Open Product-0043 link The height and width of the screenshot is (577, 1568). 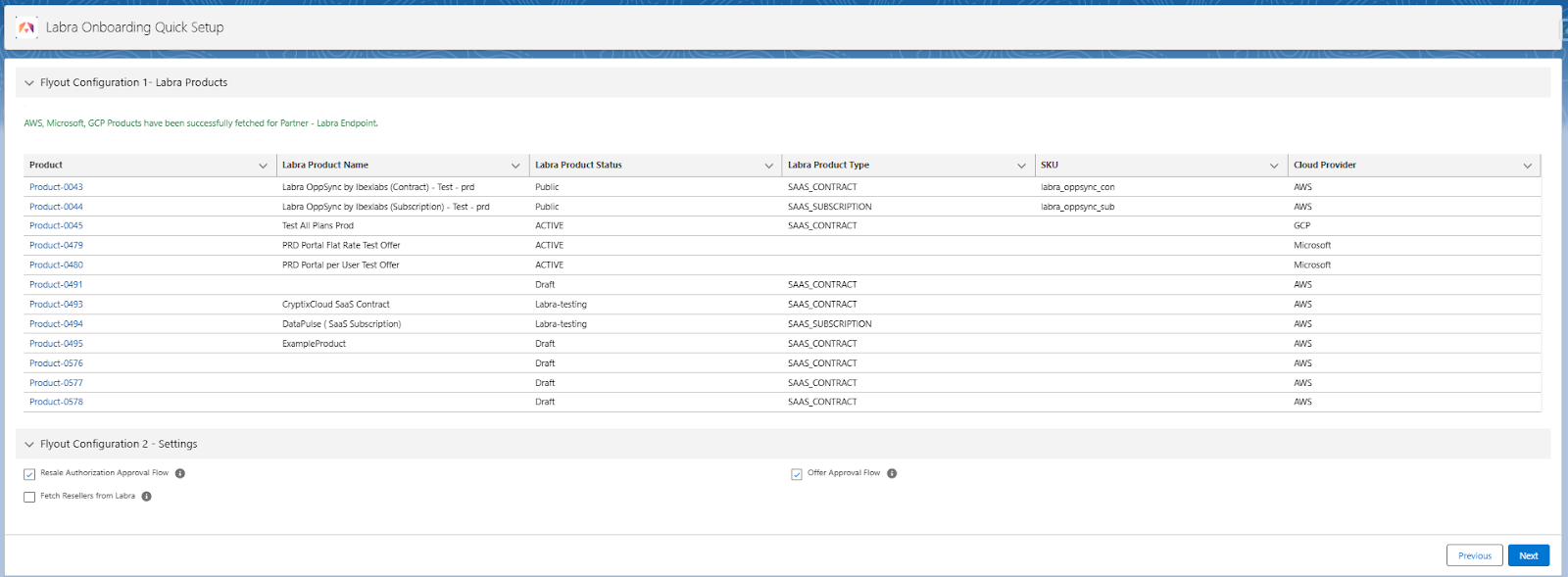[x=56, y=187]
